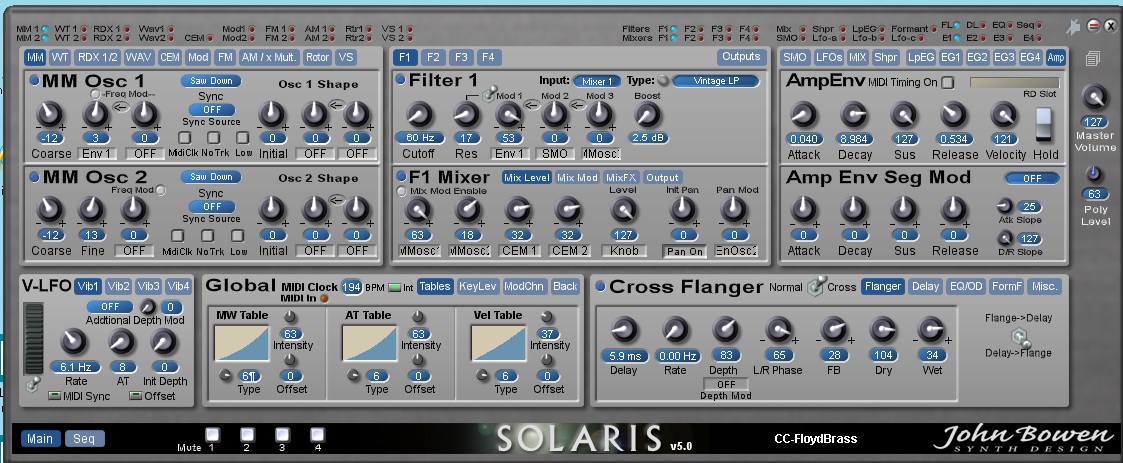This screenshot has width=1123, height=463.
Task: Click the arrow between Osc 1 Shape knobs
Action: pos(335,105)
